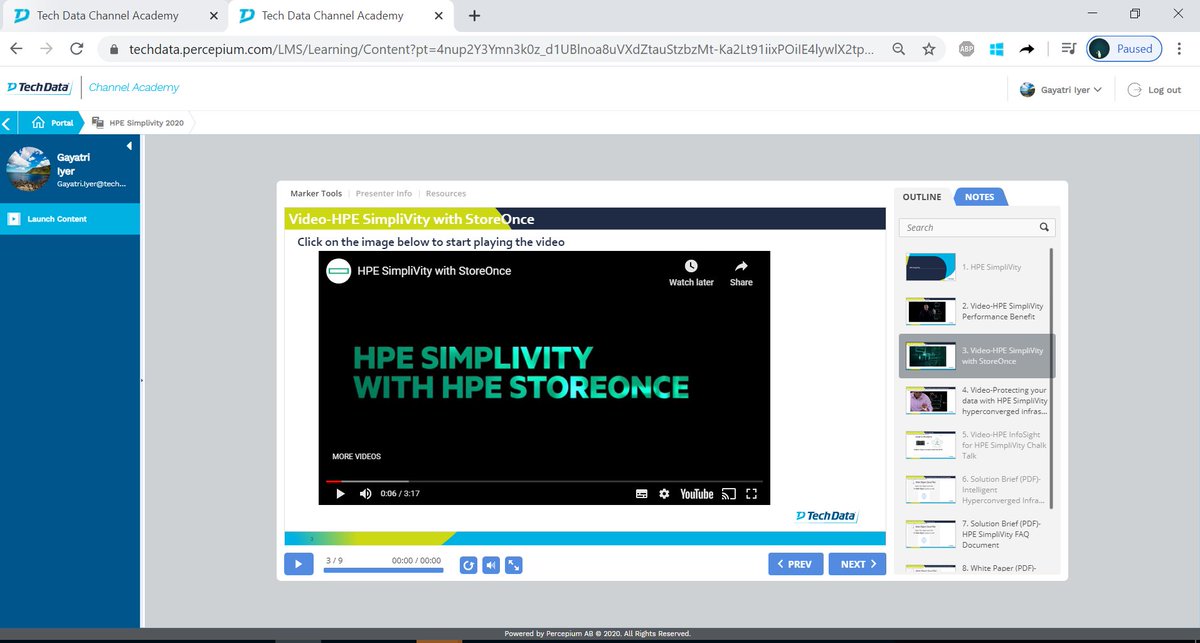1200x643 pixels.
Task: Click the HPE logo in video header
Action: [x=339, y=271]
